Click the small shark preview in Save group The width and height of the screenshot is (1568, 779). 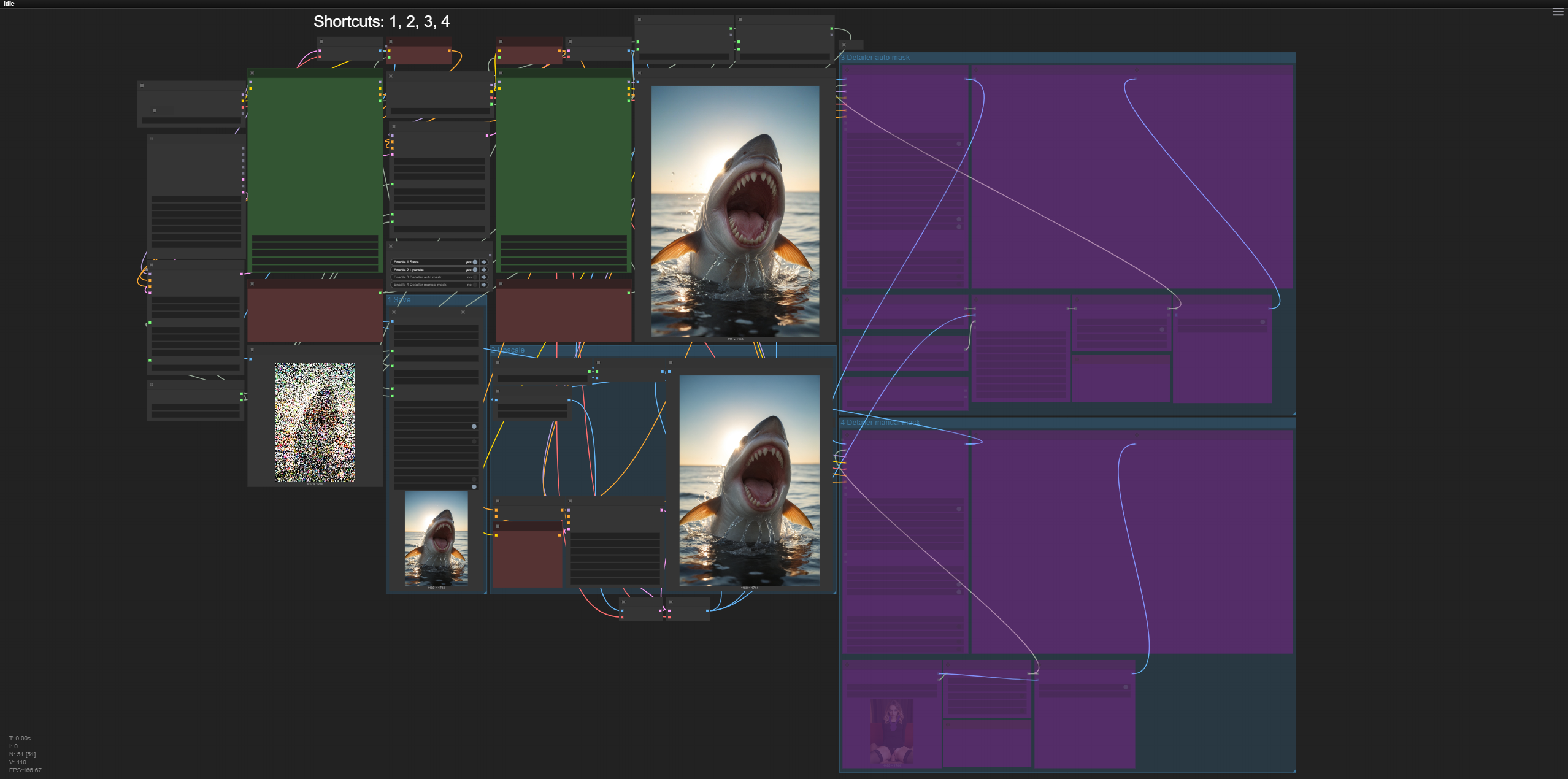[436, 539]
